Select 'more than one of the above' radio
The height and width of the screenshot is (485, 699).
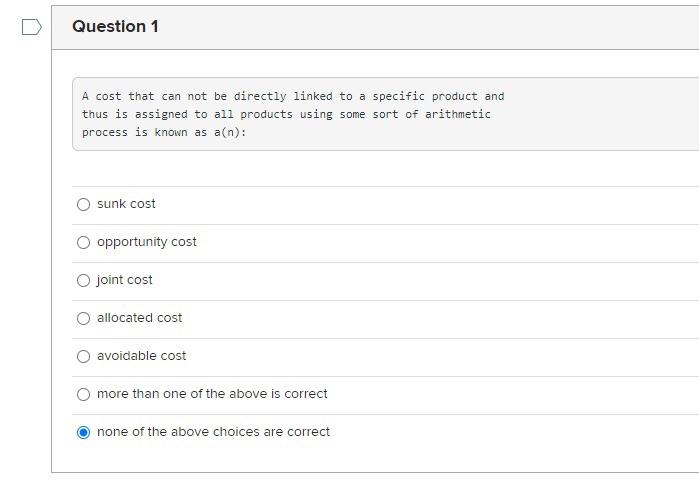83,394
